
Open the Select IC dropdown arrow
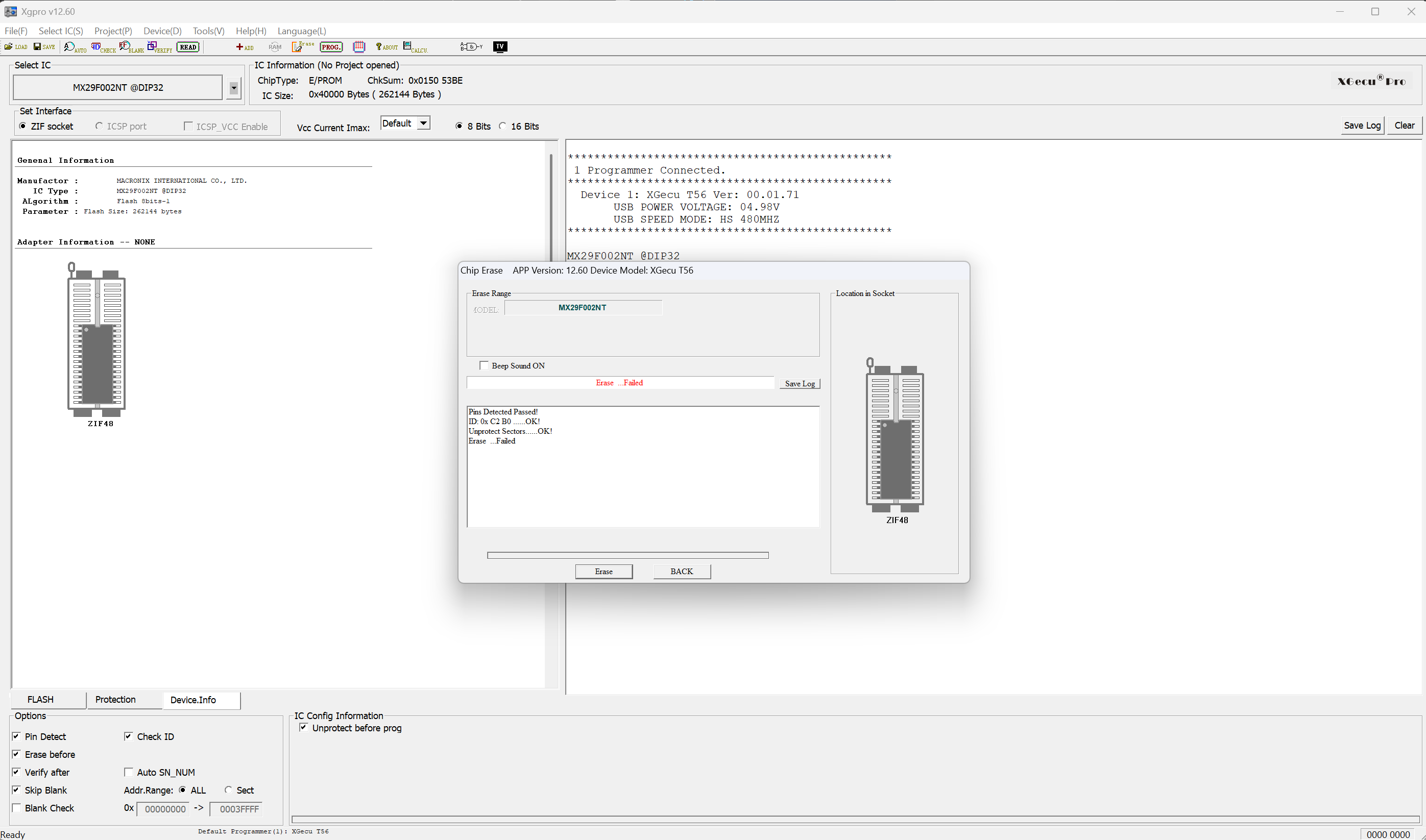click(x=233, y=88)
